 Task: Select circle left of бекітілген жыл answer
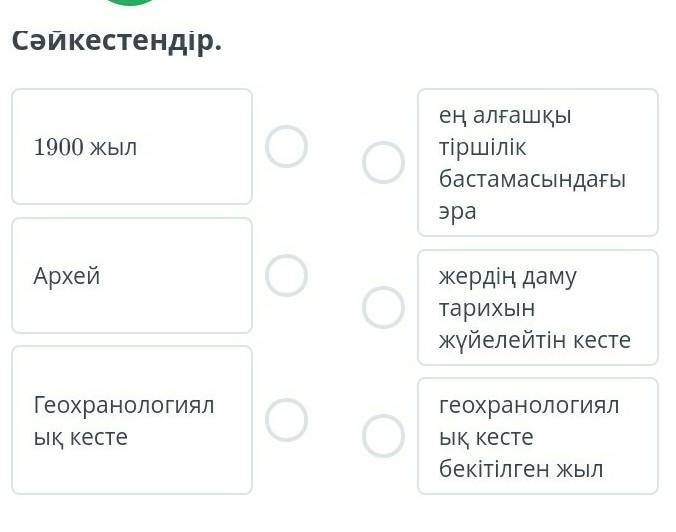pyautogui.click(x=383, y=436)
